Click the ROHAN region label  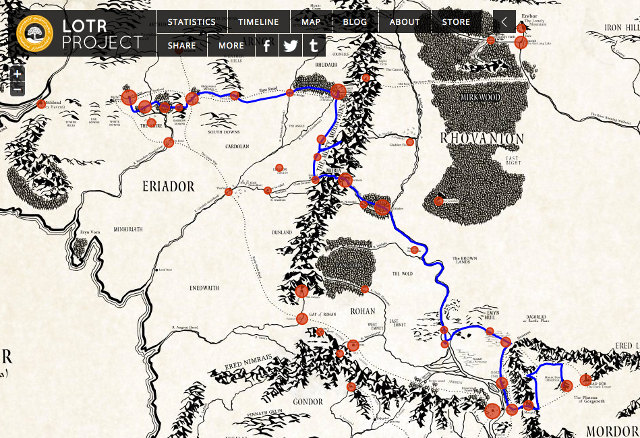coord(362,311)
